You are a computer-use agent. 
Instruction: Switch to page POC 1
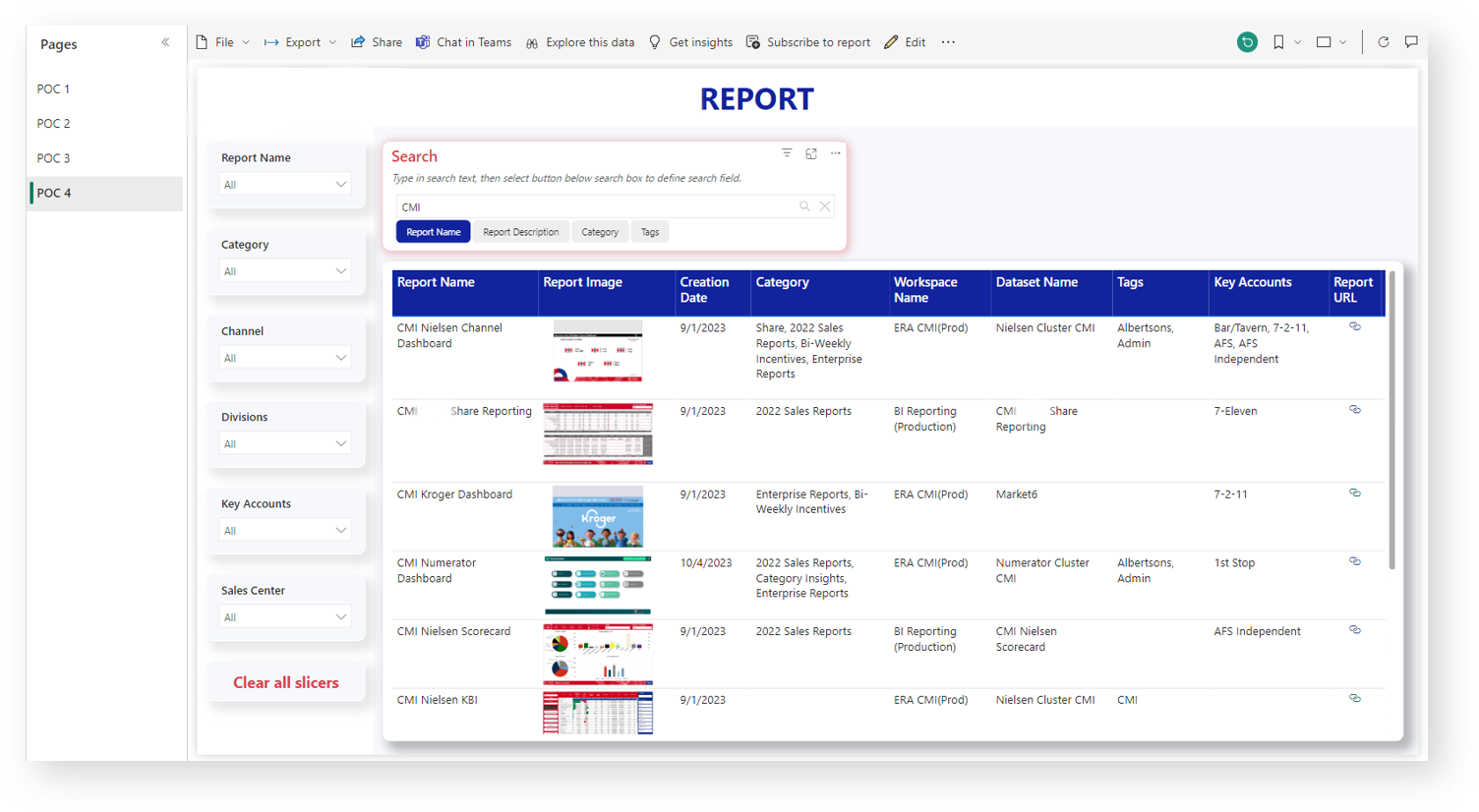point(106,88)
